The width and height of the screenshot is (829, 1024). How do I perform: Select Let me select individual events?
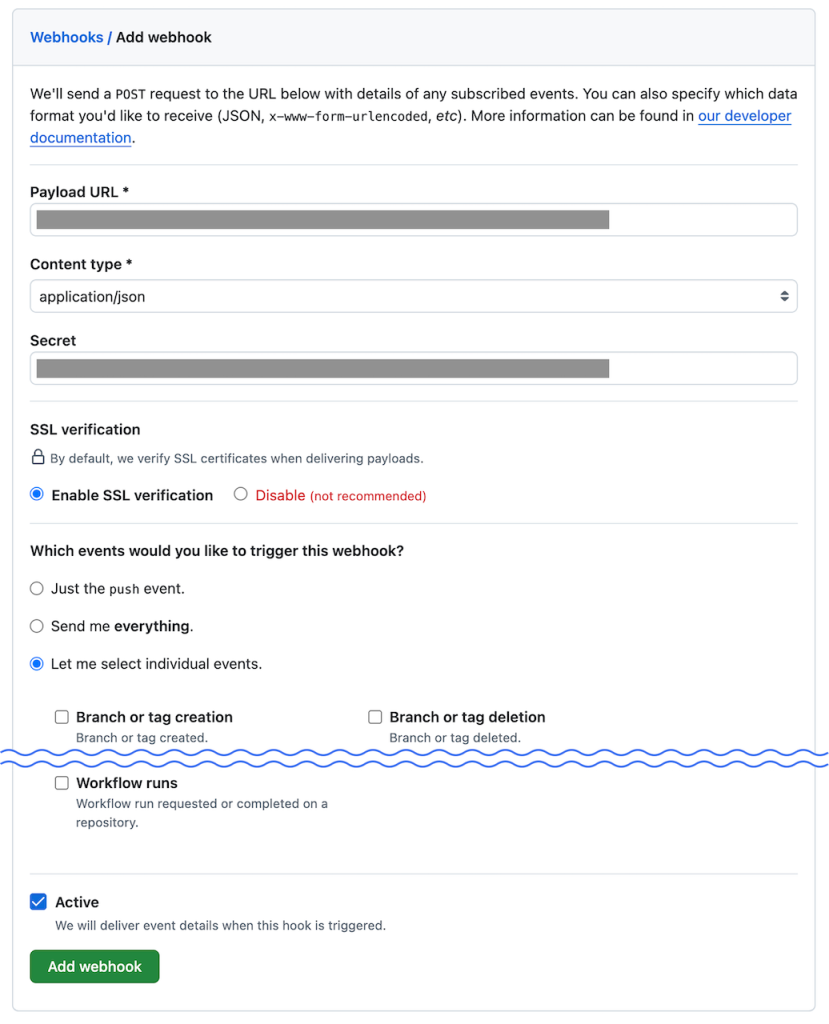pyautogui.click(x=37, y=664)
